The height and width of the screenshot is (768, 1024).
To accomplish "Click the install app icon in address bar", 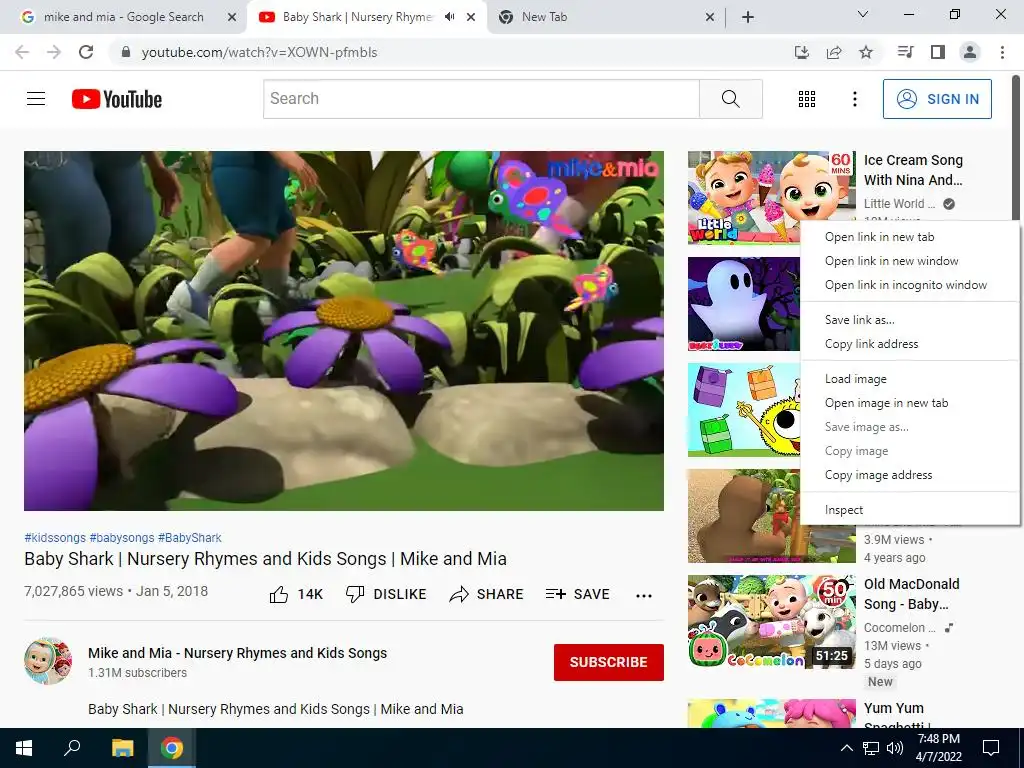I will pyautogui.click(x=802, y=52).
